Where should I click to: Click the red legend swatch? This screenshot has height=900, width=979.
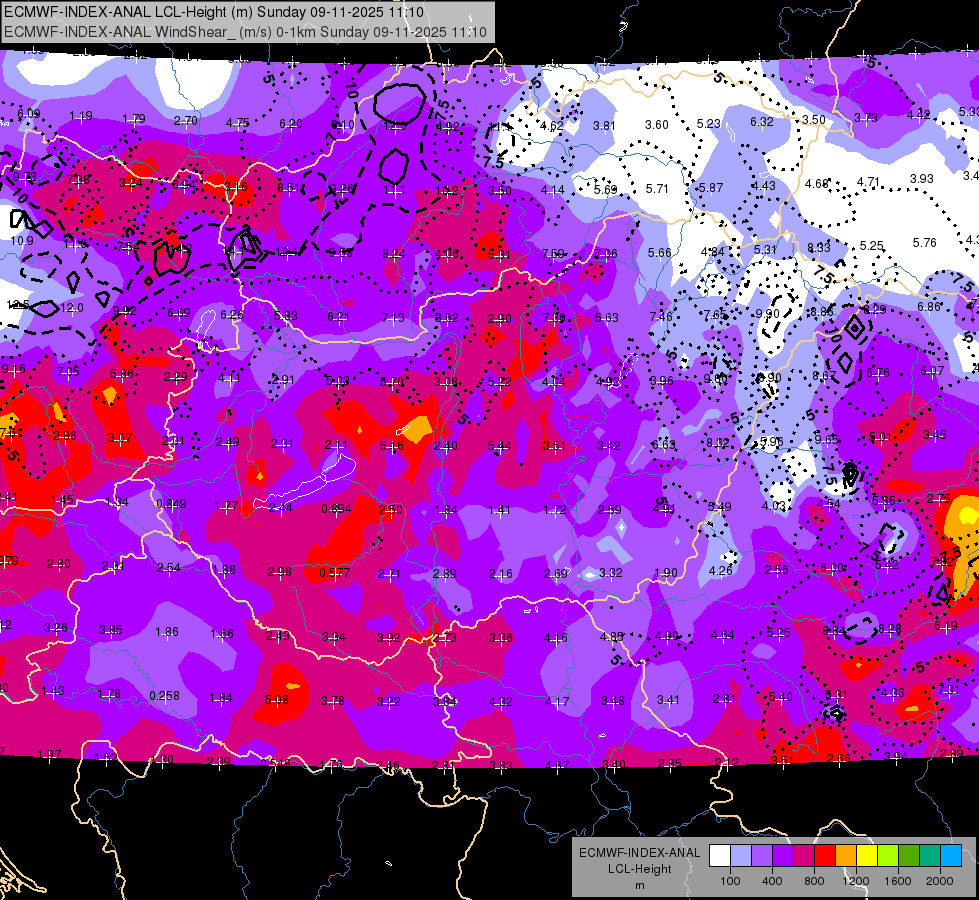pos(825,856)
